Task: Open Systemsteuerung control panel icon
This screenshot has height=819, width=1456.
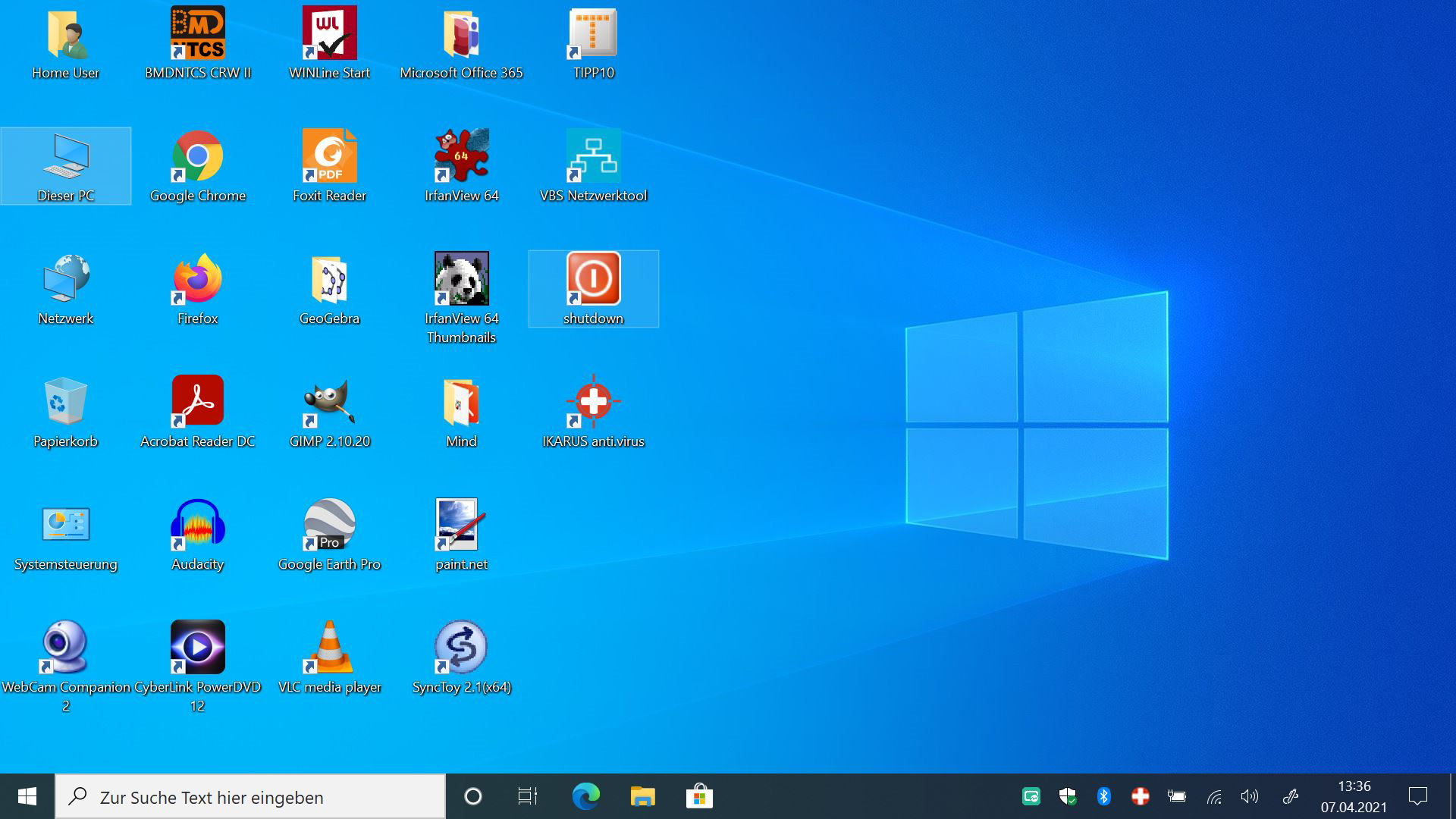Action: click(66, 525)
